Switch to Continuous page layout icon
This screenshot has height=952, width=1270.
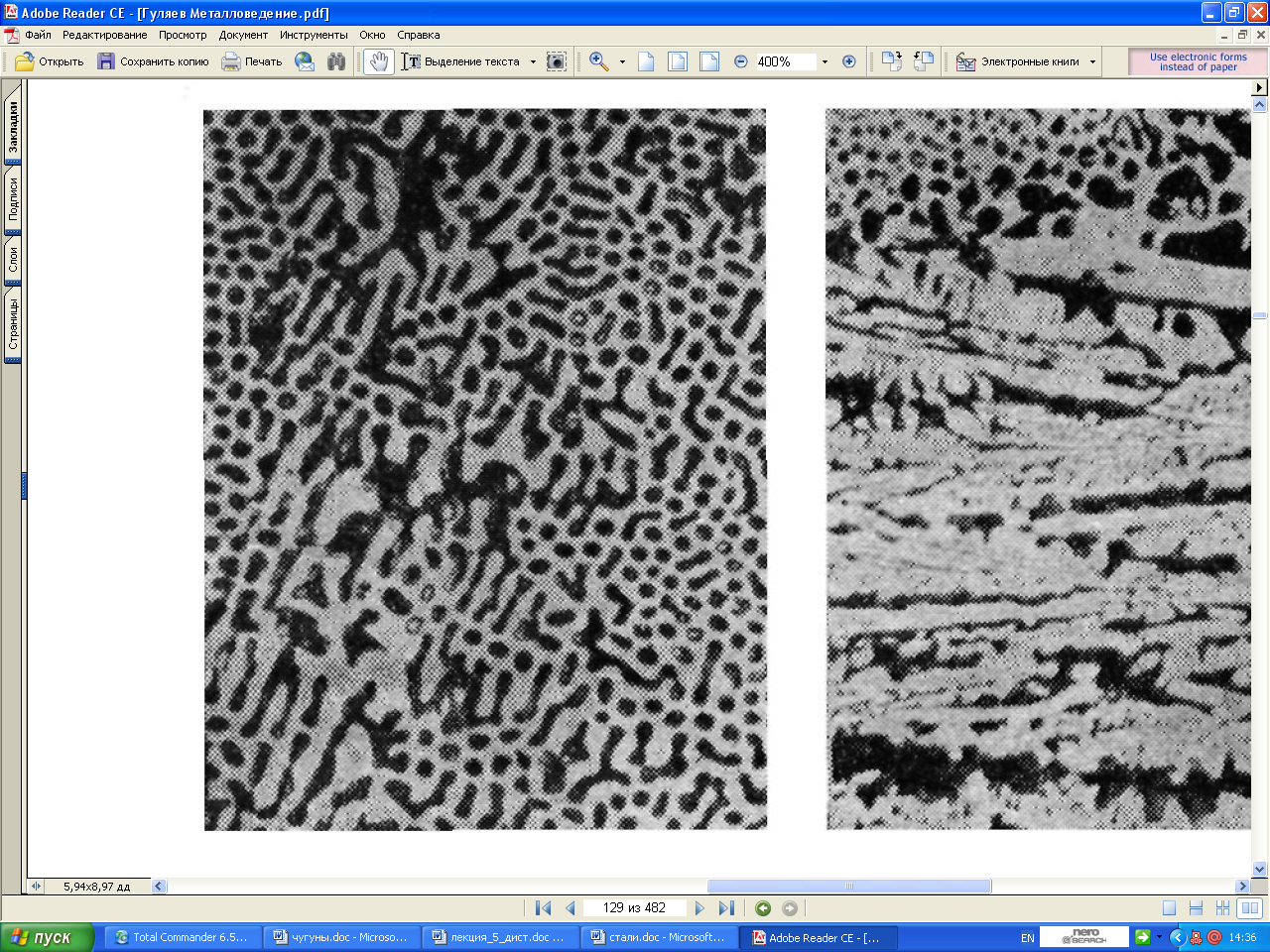pos(1196,907)
